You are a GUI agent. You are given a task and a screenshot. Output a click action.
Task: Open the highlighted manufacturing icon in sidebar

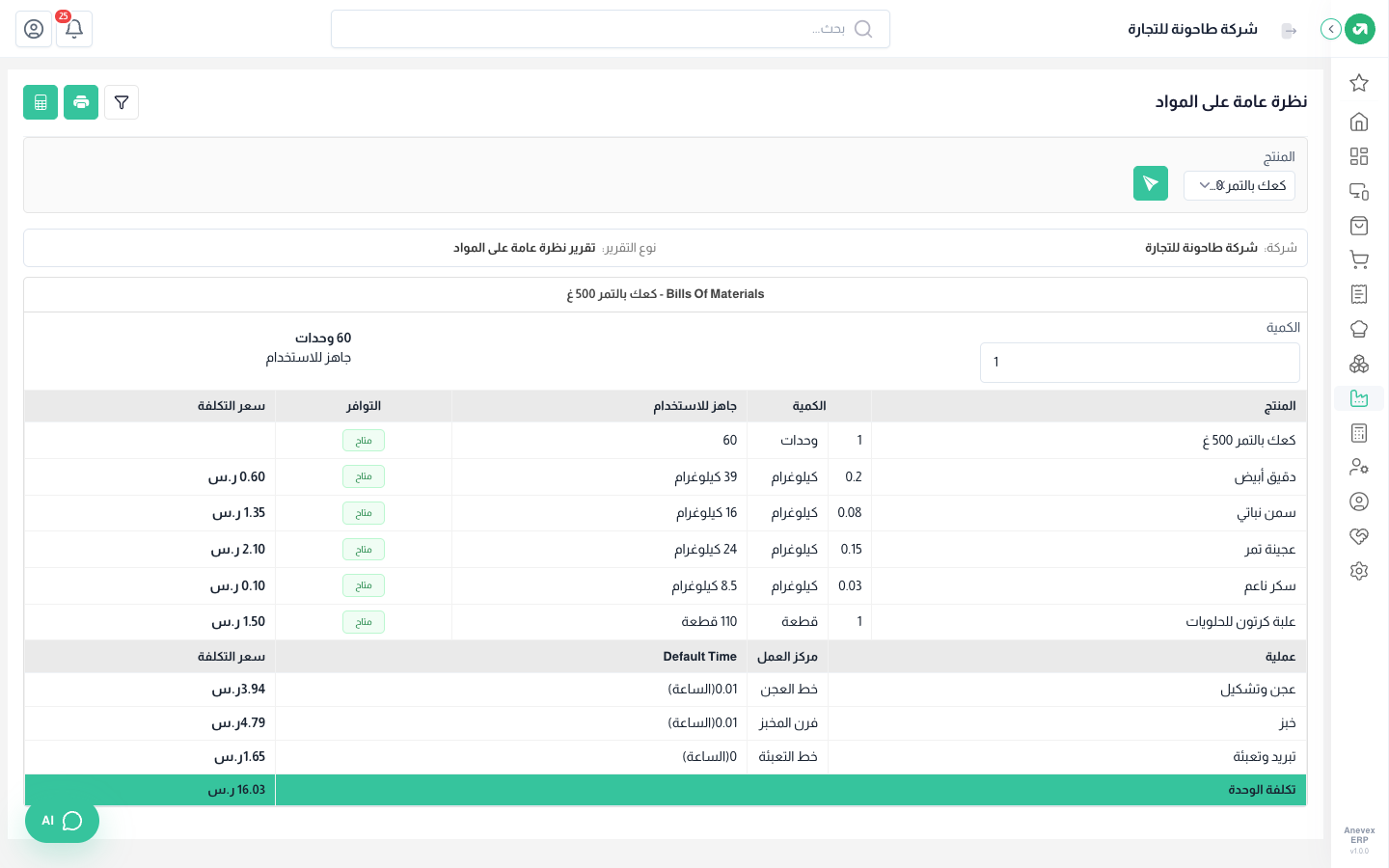pos(1359,398)
